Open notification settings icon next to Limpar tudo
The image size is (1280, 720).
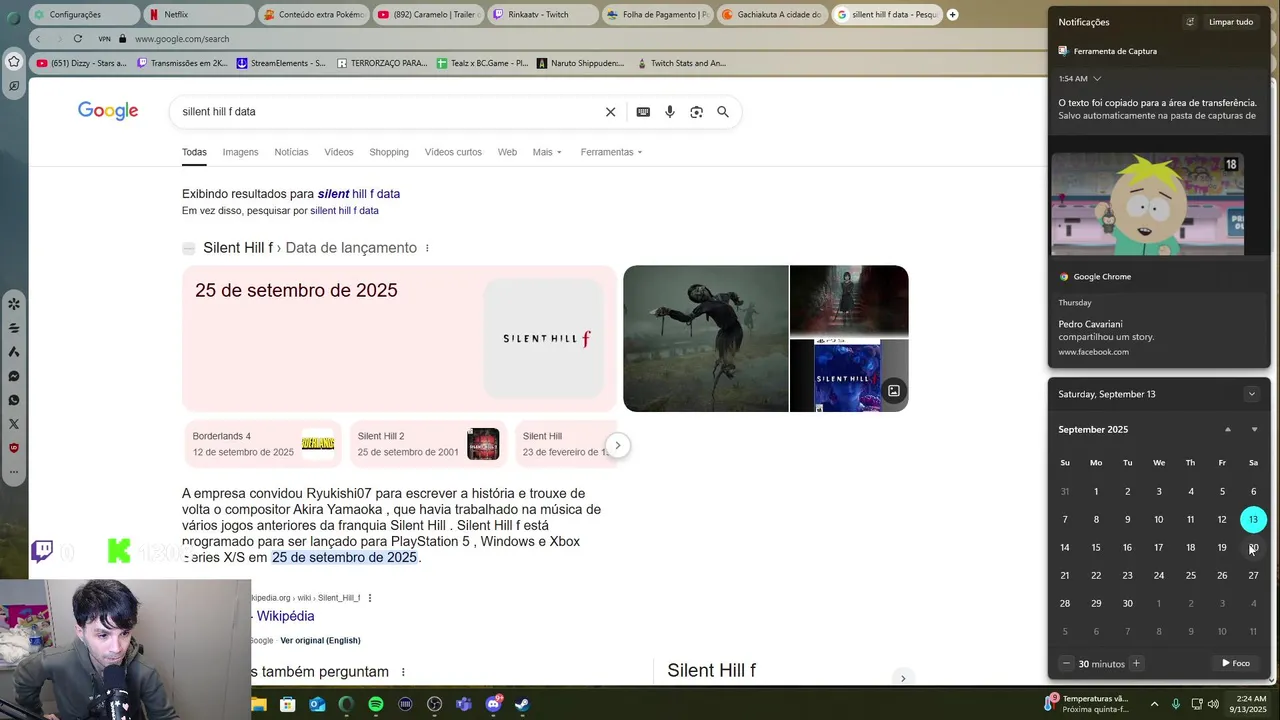(1190, 22)
